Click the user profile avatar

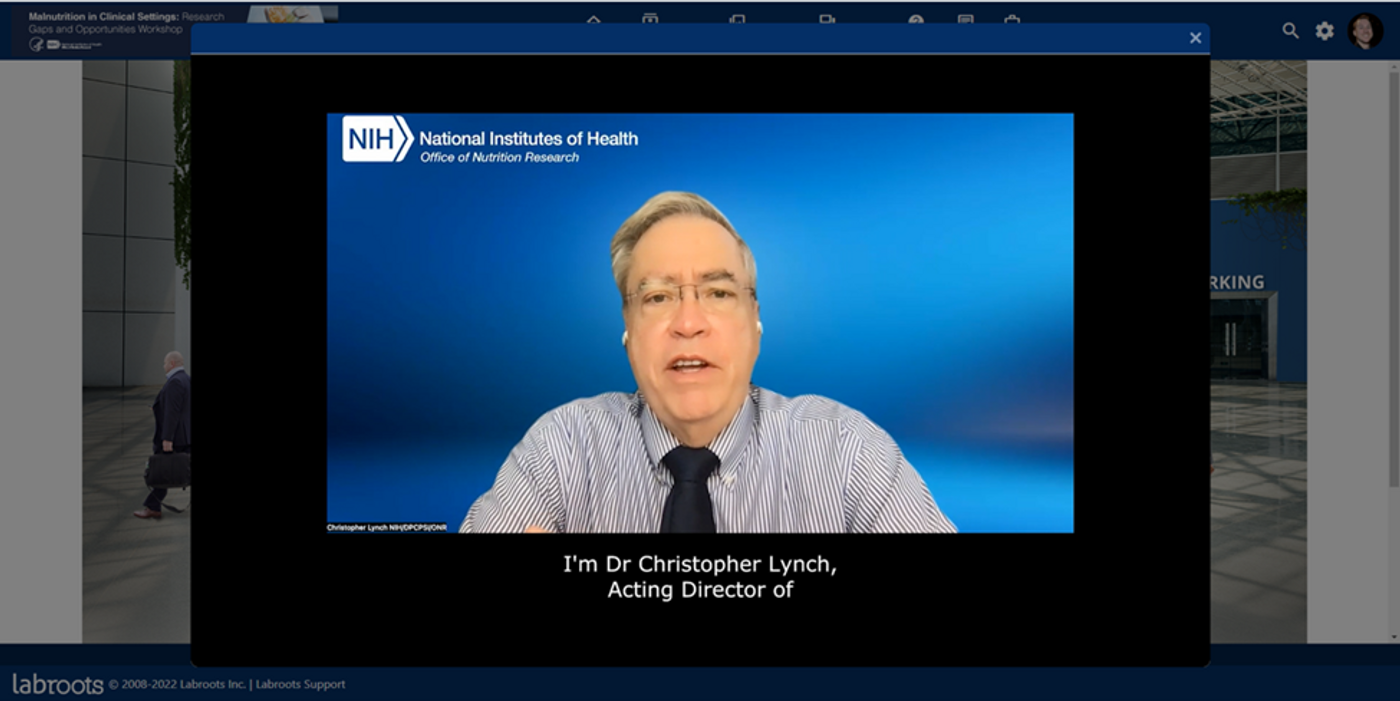pyautogui.click(x=1365, y=31)
